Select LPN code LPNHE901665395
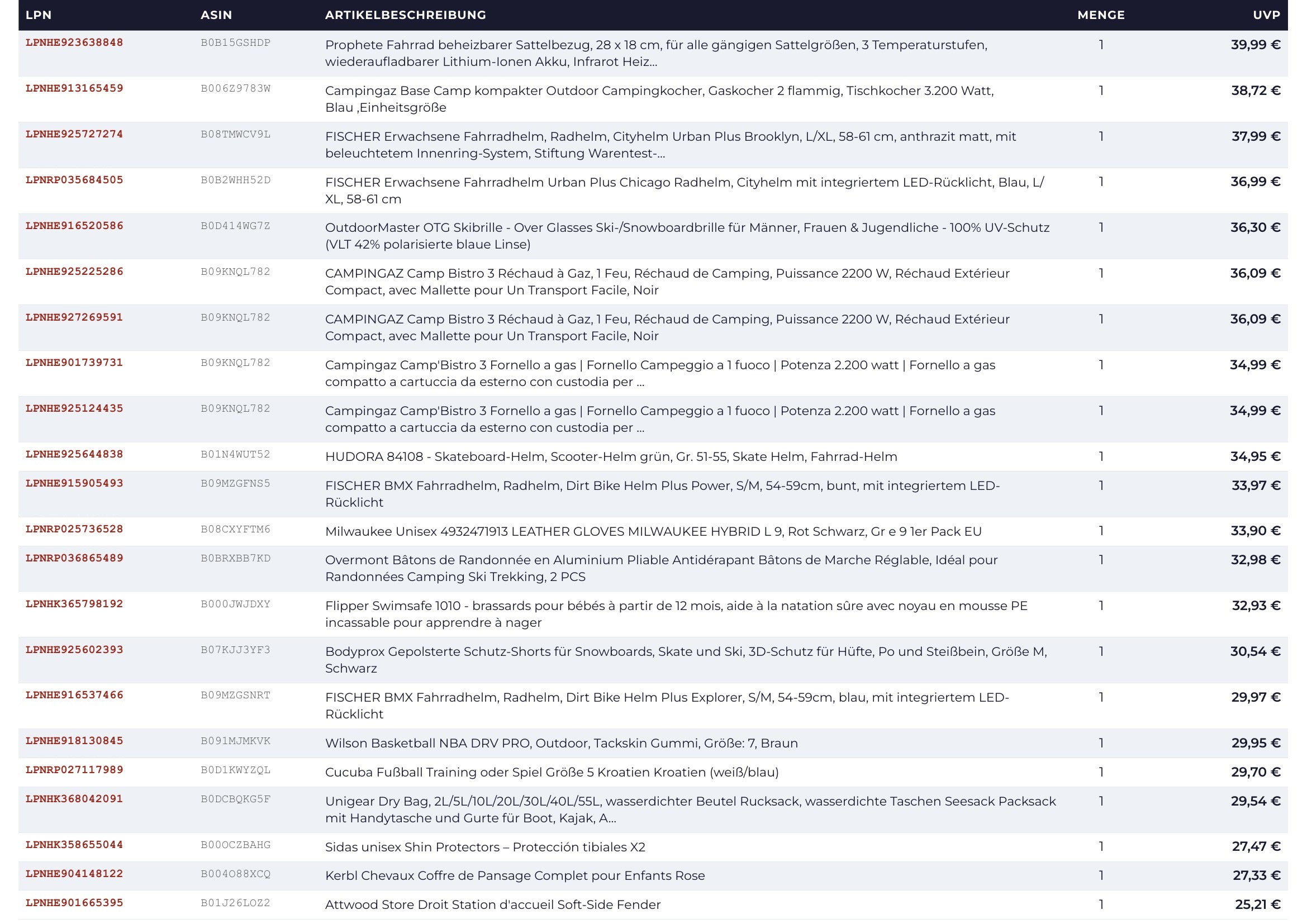This screenshot has height=924, width=1307. click(x=74, y=902)
